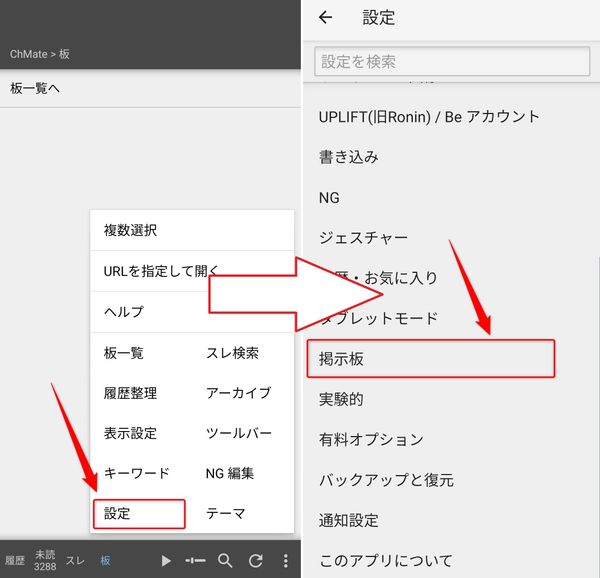600x578 pixels.
Task: Open the 掲示板 settings entry
Action: 430,359
